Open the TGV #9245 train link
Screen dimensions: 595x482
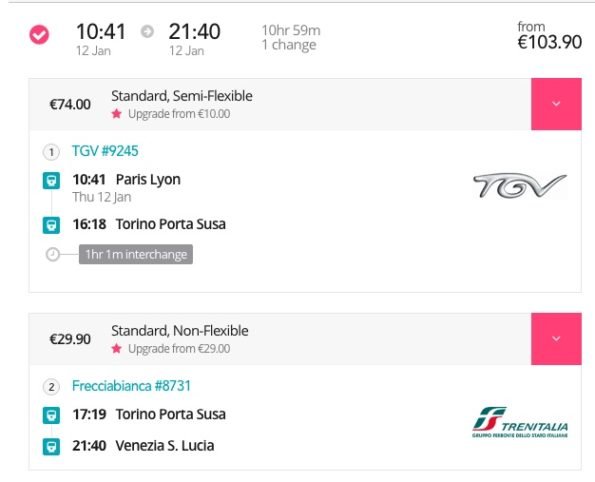click(x=105, y=151)
